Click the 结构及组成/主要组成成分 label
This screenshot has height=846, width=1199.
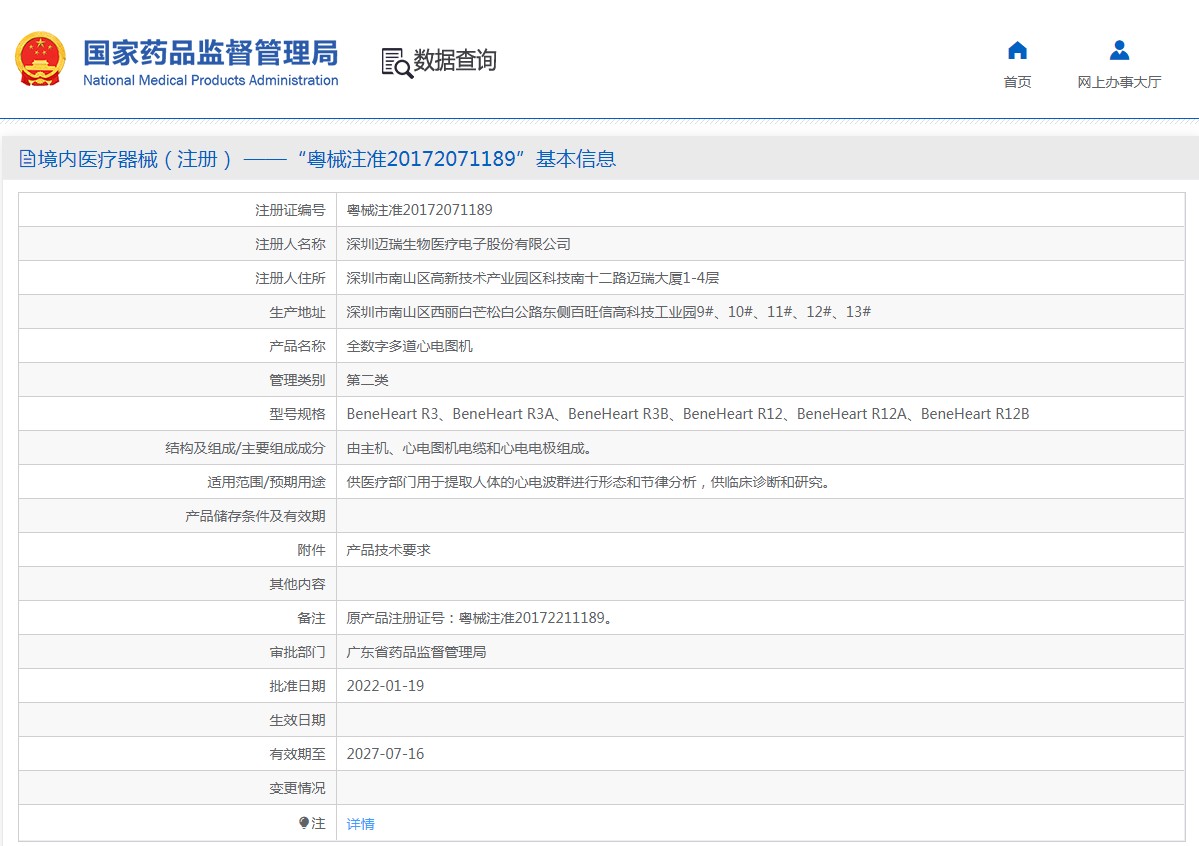coord(245,448)
